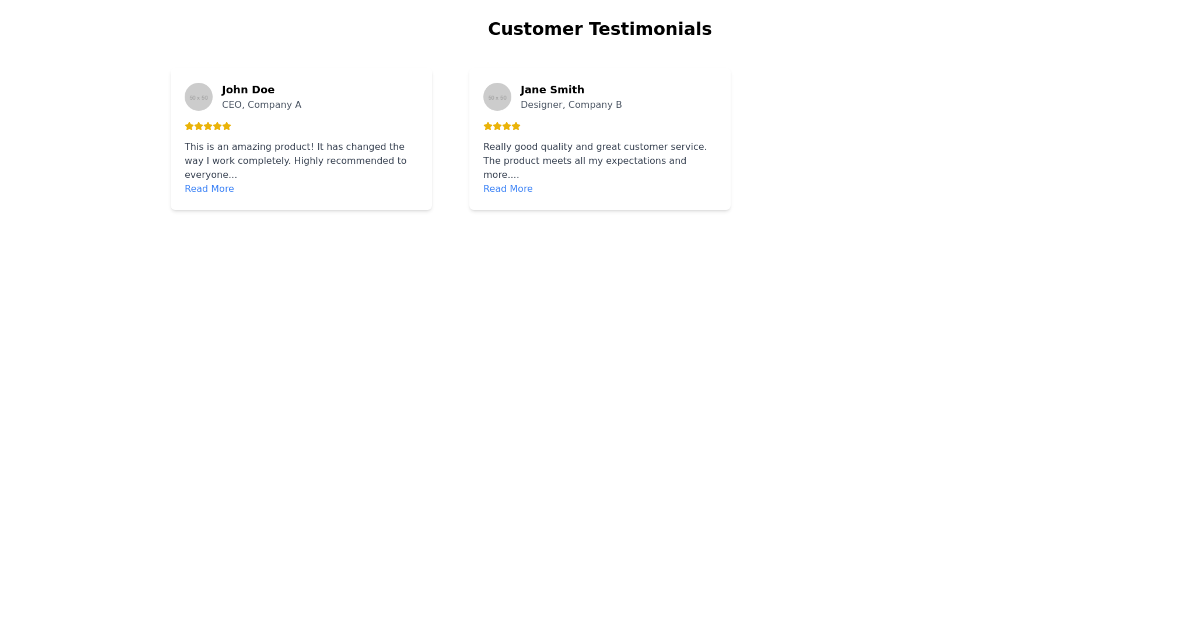Open John Doe's full testimonial via Read More

(209, 188)
